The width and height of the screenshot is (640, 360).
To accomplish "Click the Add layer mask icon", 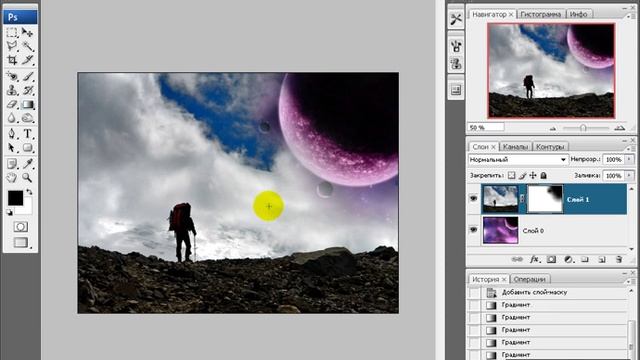I will click(551, 260).
